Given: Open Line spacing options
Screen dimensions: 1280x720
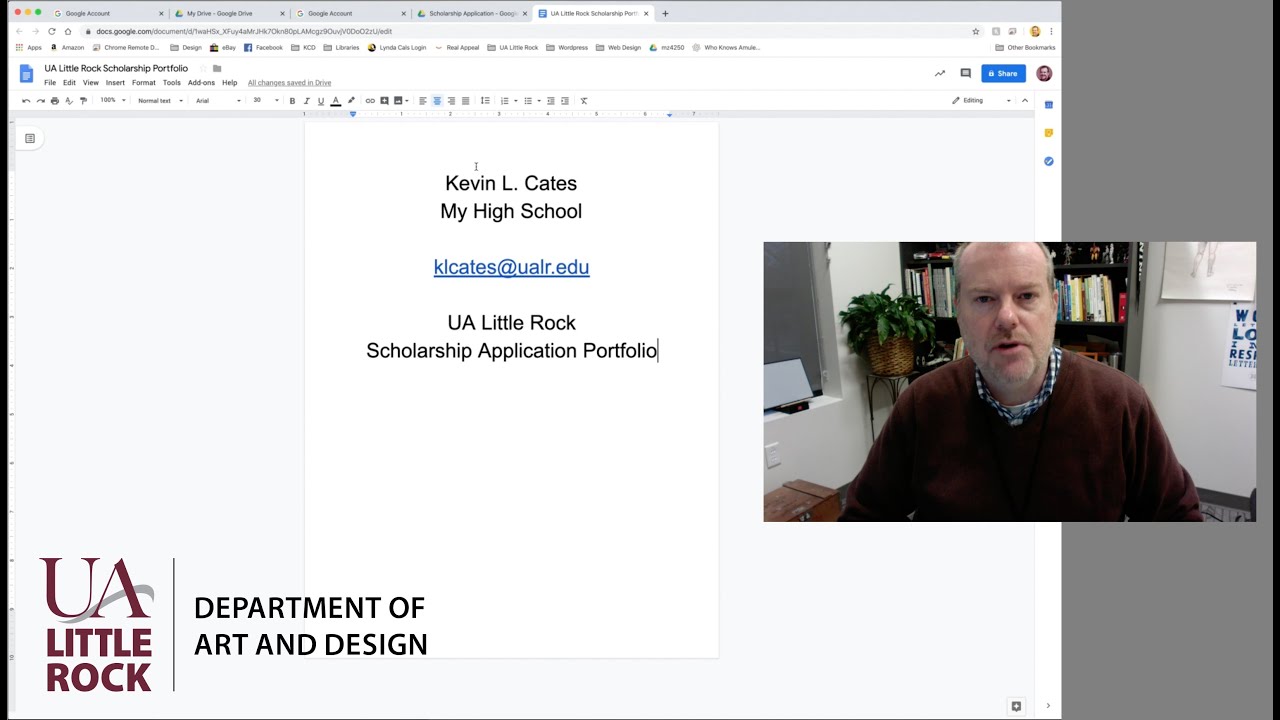Looking at the screenshot, I should point(485,101).
